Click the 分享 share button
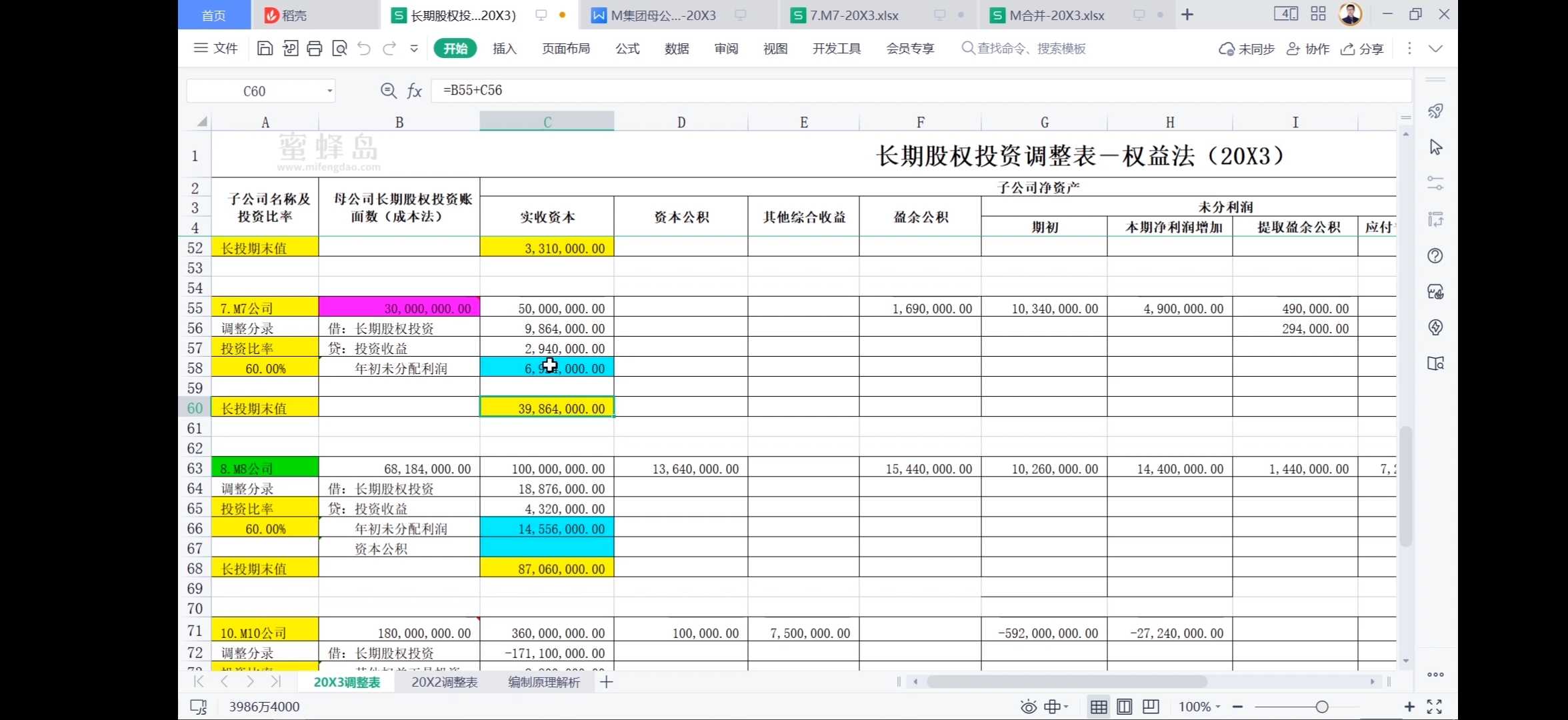1568x720 pixels. tap(1362, 49)
